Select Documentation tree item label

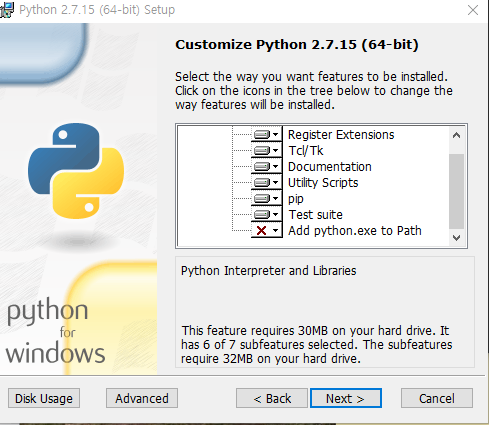tap(330, 167)
